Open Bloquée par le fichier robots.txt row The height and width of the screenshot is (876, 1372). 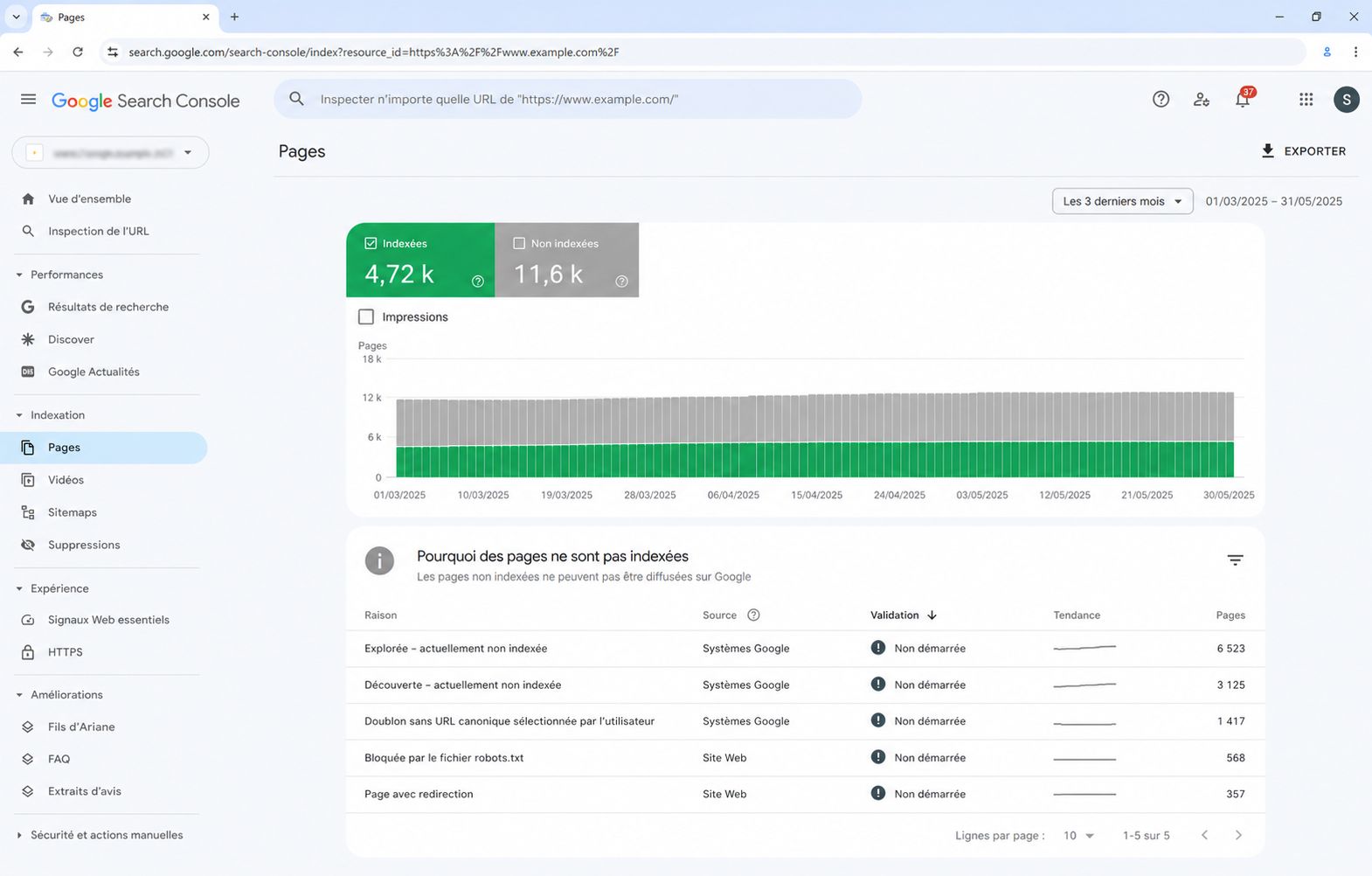[x=805, y=758]
